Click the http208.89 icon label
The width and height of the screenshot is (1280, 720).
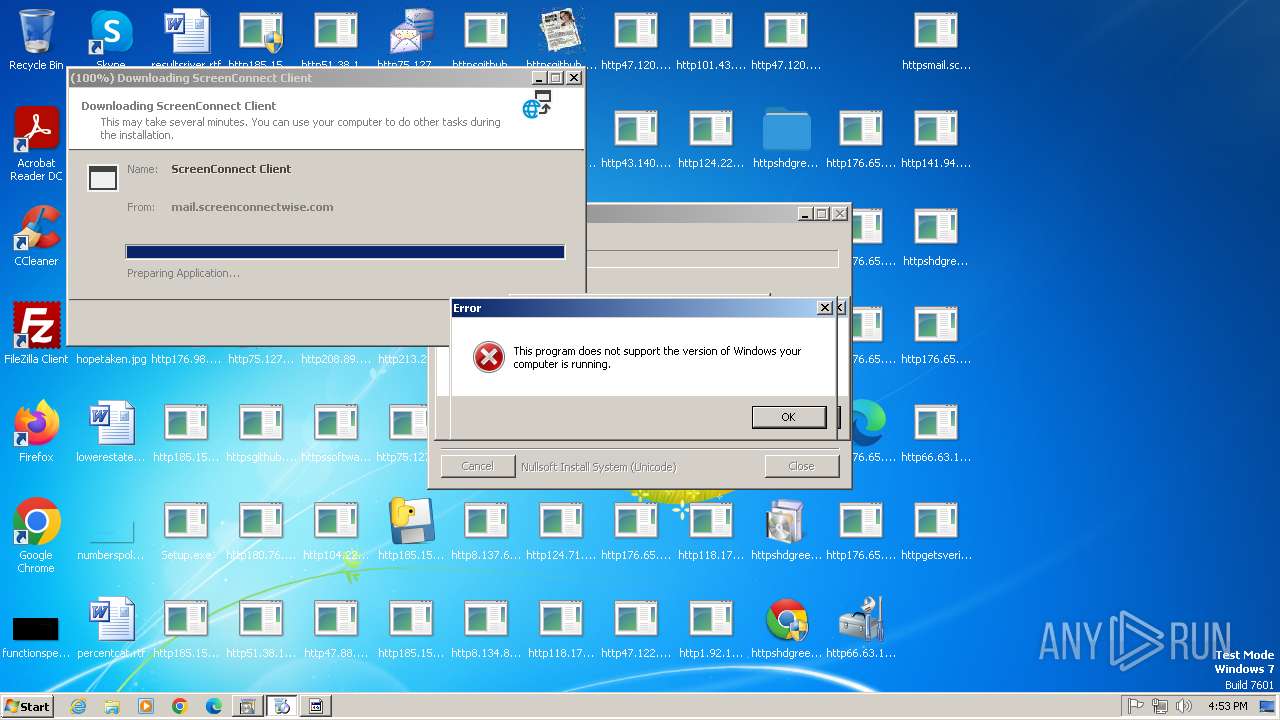336,359
